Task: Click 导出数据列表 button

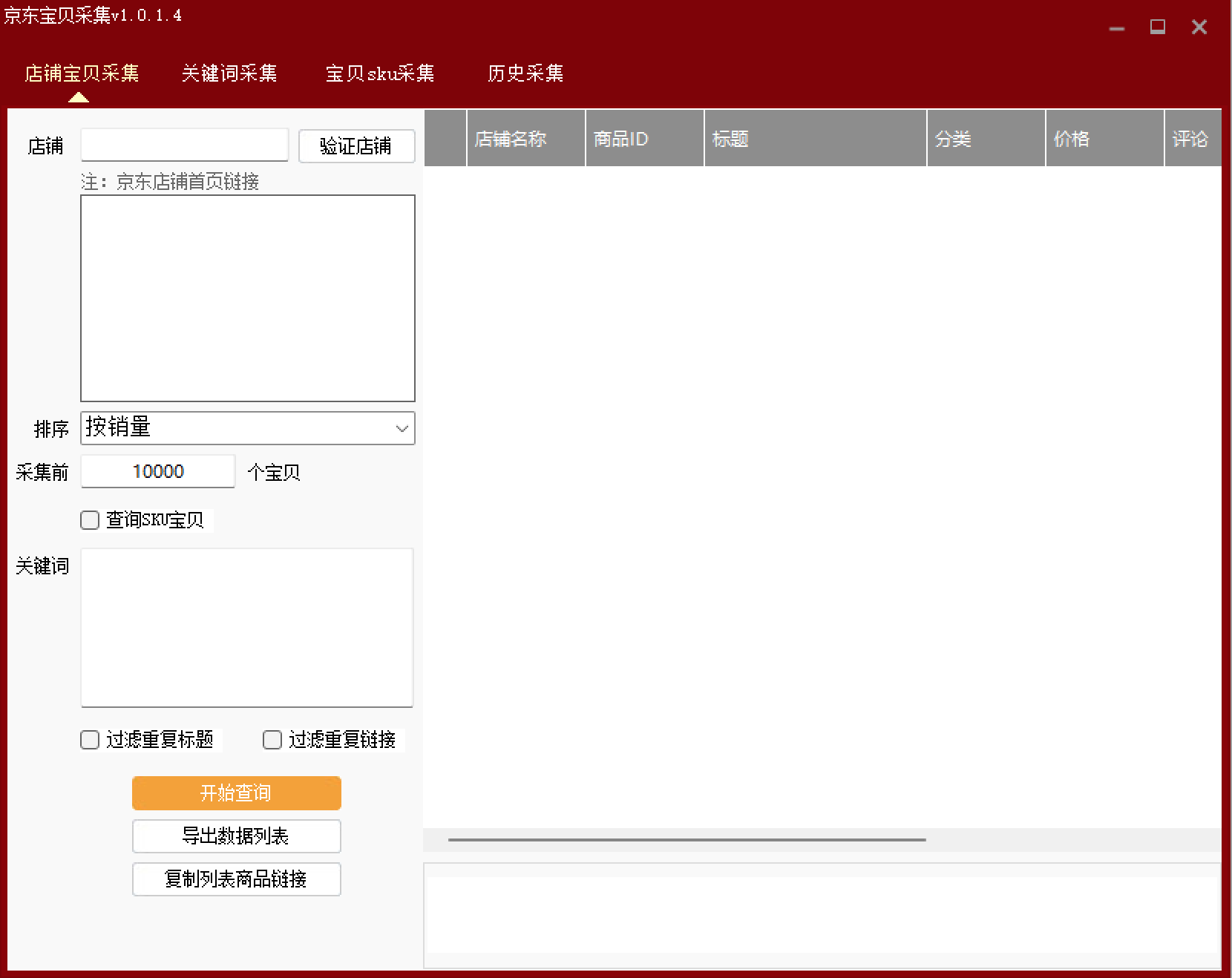Action: (x=237, y=836)
